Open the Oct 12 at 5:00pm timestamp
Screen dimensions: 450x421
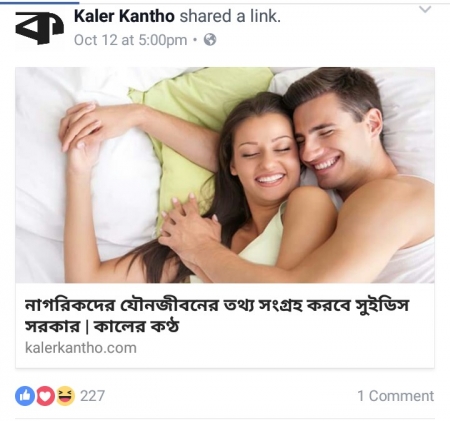[x=130, y=40]
